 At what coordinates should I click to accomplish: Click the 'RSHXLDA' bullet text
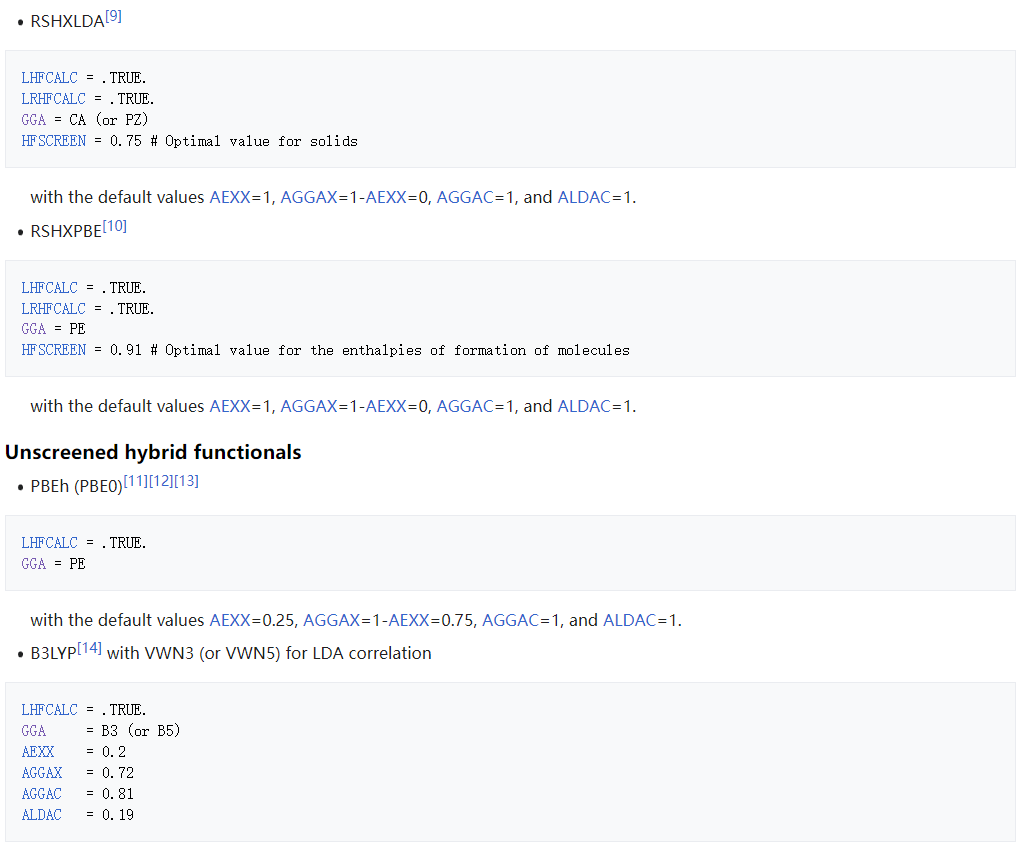pyautogui.click(x=67, y=22)
